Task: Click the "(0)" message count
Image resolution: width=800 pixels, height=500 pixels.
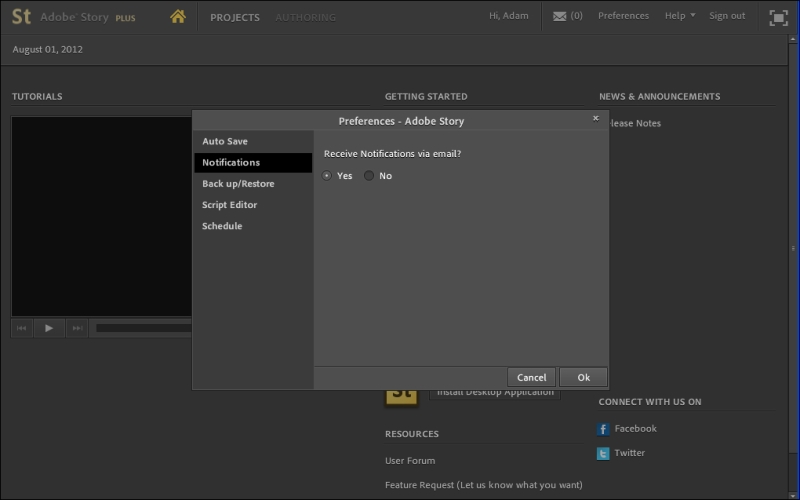Action: [x=577, y=16]
